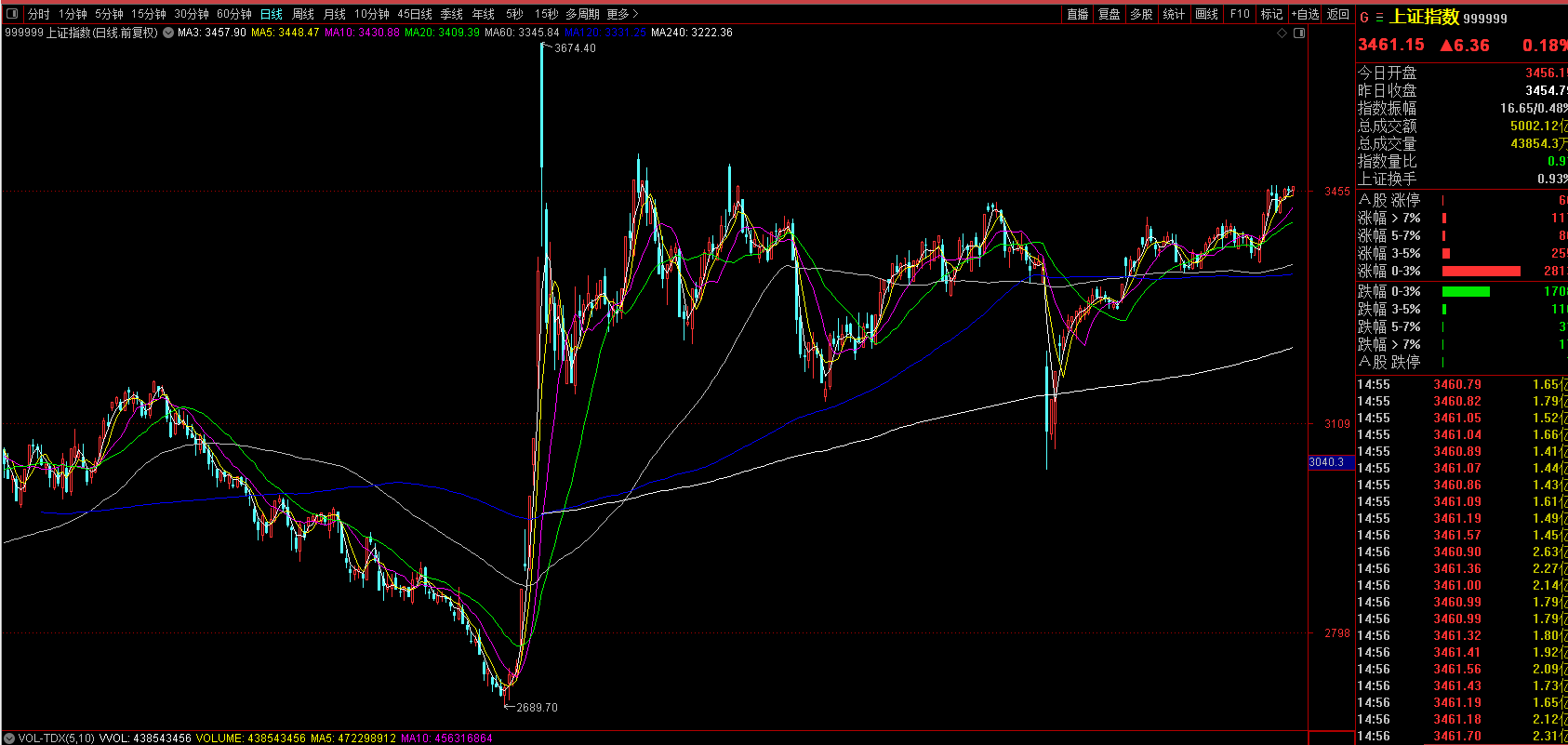Open the 画线 drawing tool
The image size is (1568, 745).
pos(1206,14)
